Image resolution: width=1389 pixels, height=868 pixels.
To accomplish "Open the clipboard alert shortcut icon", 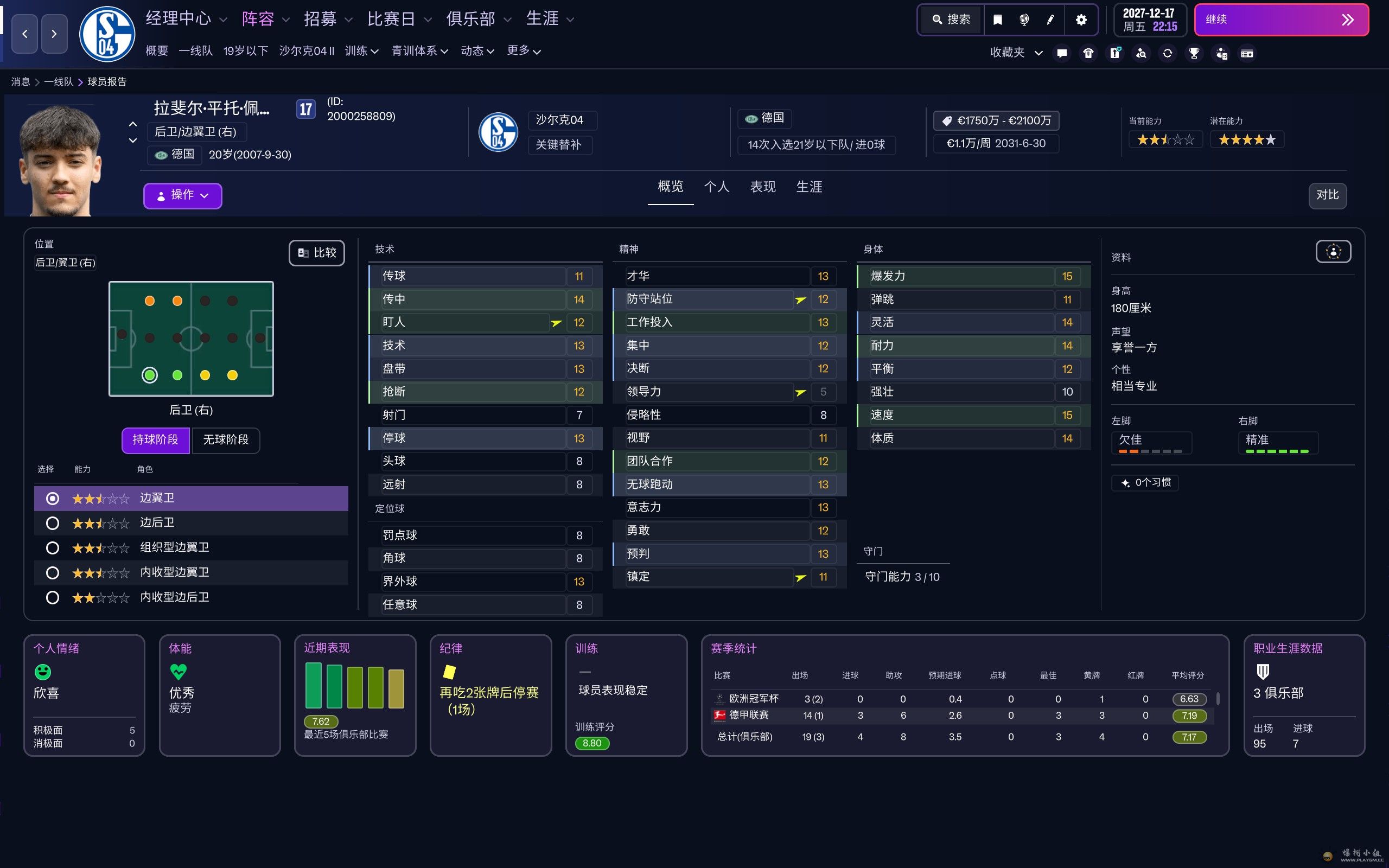I will [x=1115, y=53].
